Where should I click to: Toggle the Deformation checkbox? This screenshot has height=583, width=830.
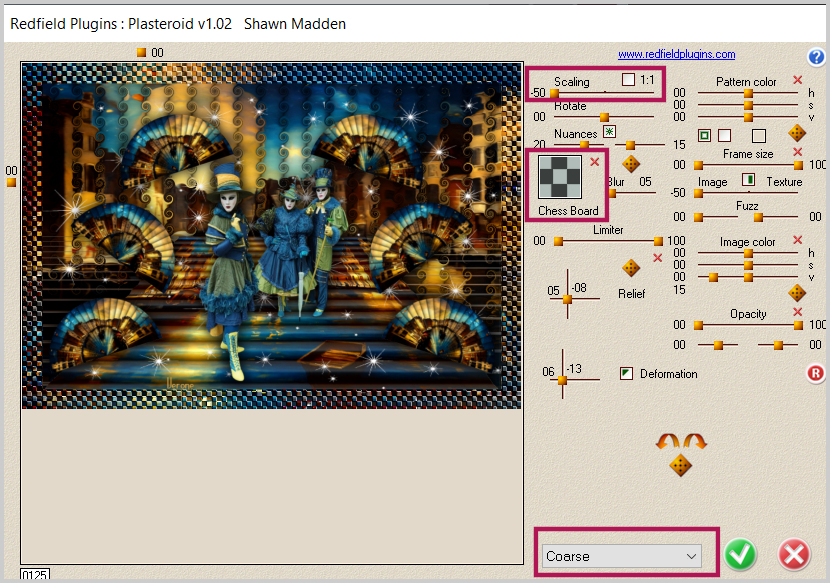(626, 373)
